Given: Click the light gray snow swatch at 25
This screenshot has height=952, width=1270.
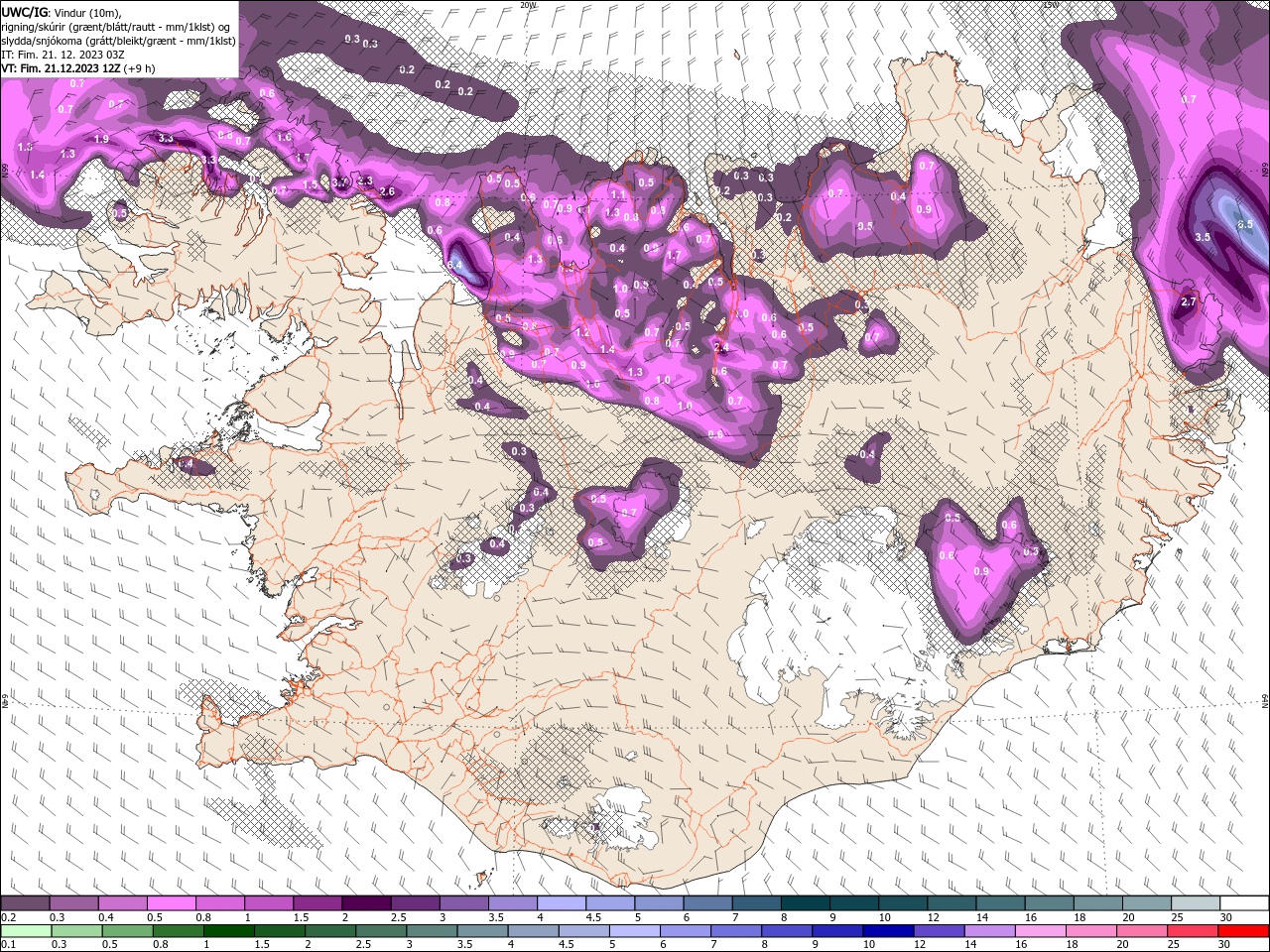Looking at the screenshot, I should click(1197, 903).
